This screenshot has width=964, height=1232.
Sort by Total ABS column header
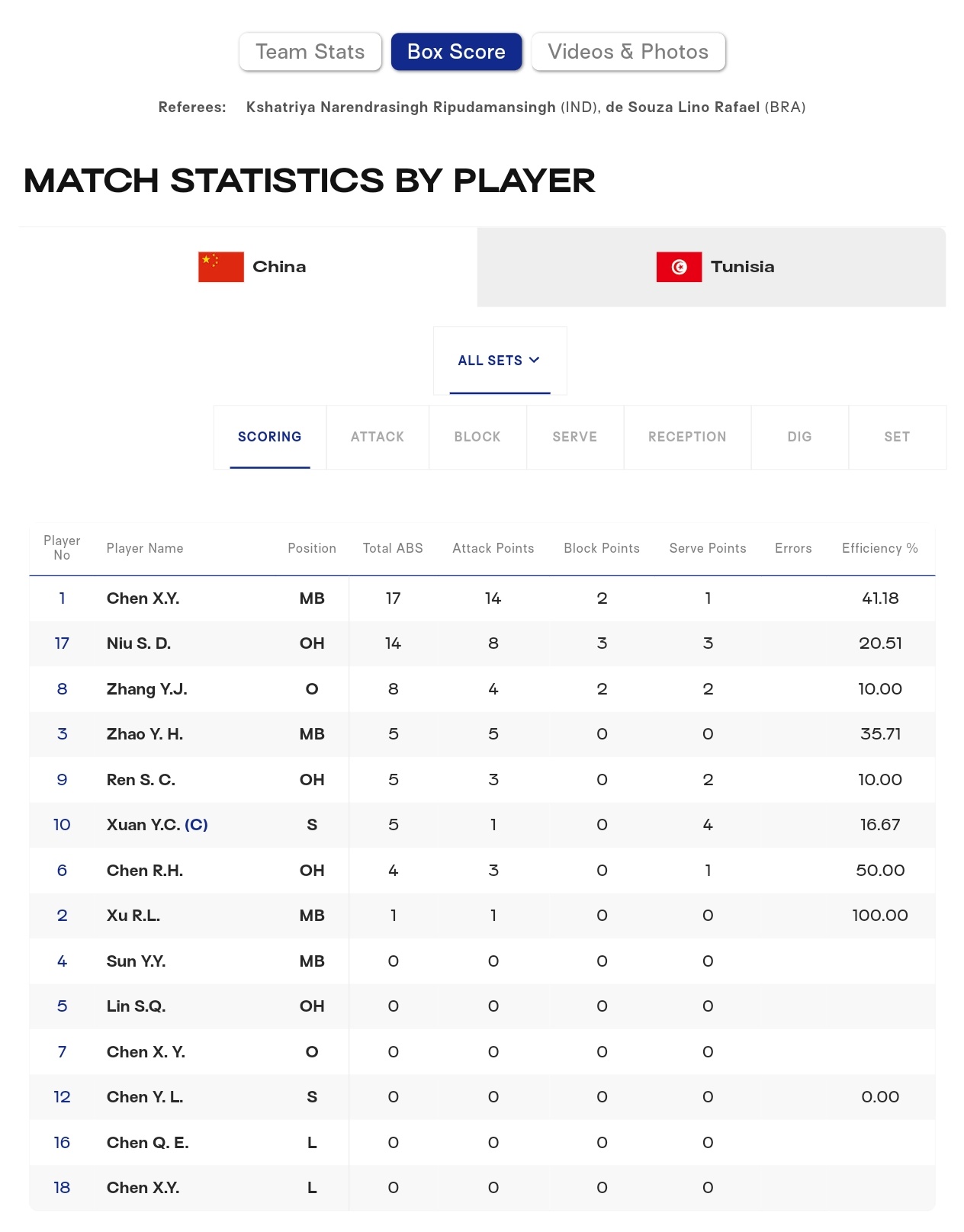(x=393, y=548)
